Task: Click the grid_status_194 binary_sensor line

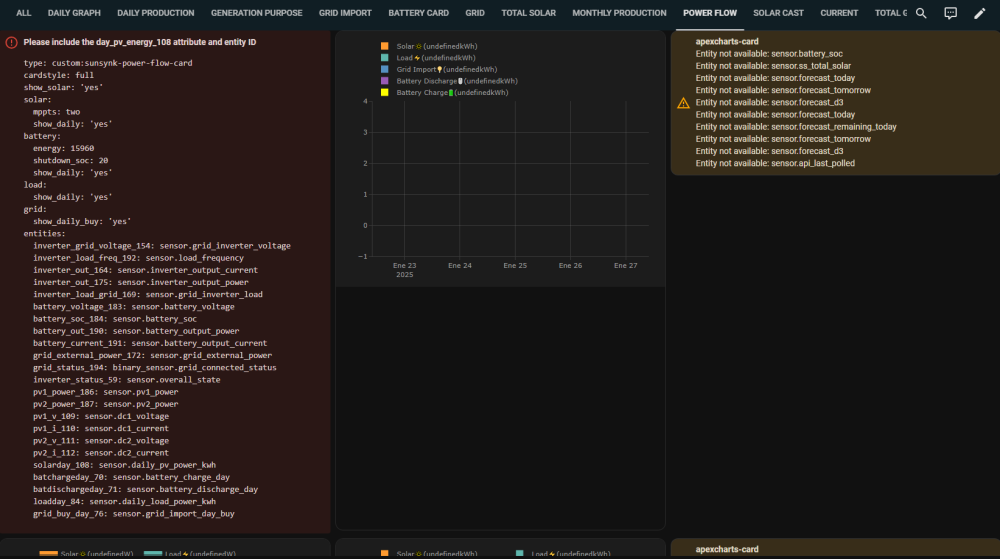Action: [155, 368]
